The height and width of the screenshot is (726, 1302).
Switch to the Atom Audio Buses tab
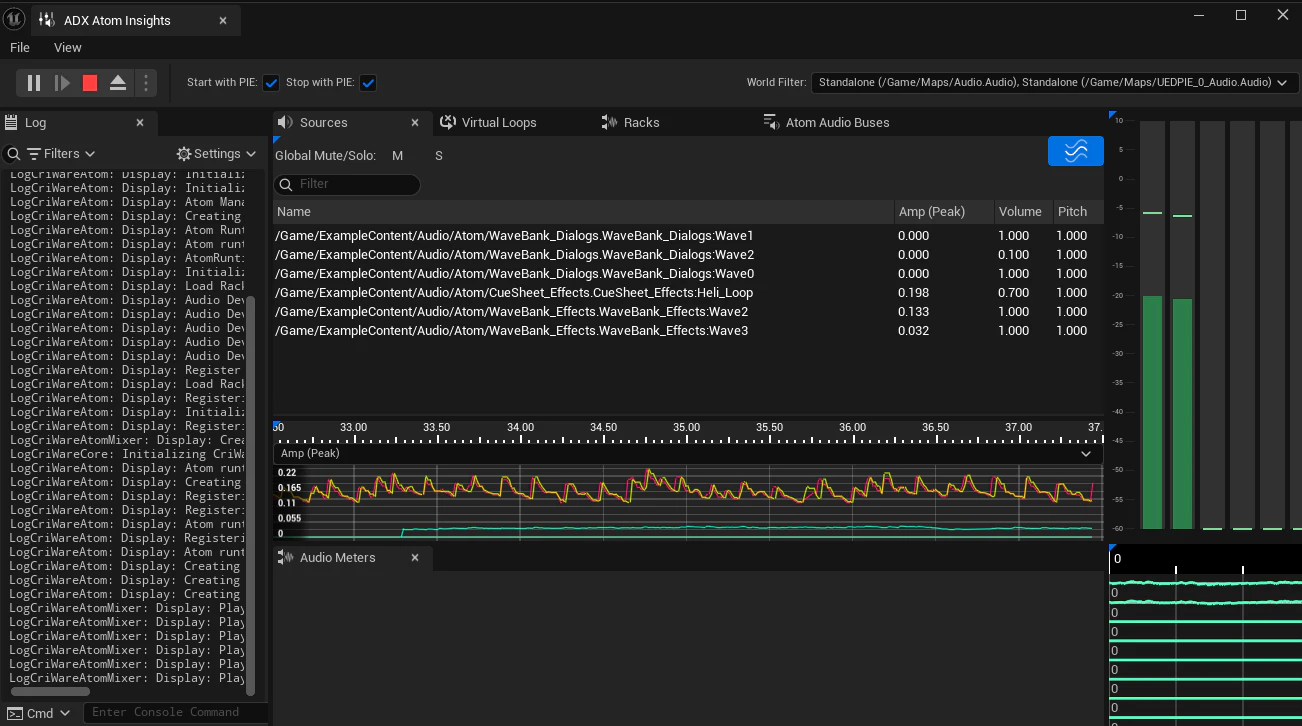point(826,122)
